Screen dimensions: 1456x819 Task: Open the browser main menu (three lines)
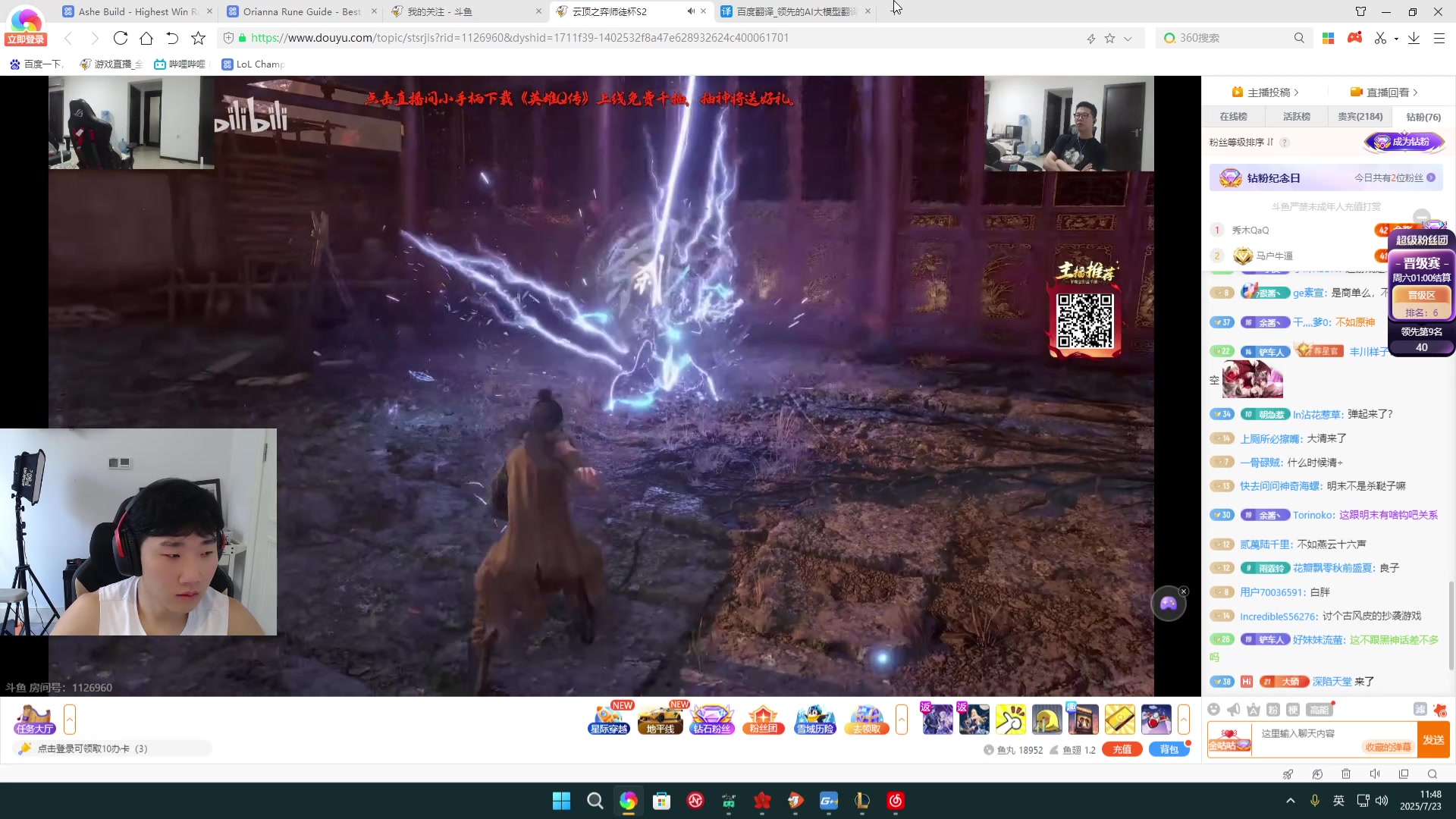coord(1439,38)
